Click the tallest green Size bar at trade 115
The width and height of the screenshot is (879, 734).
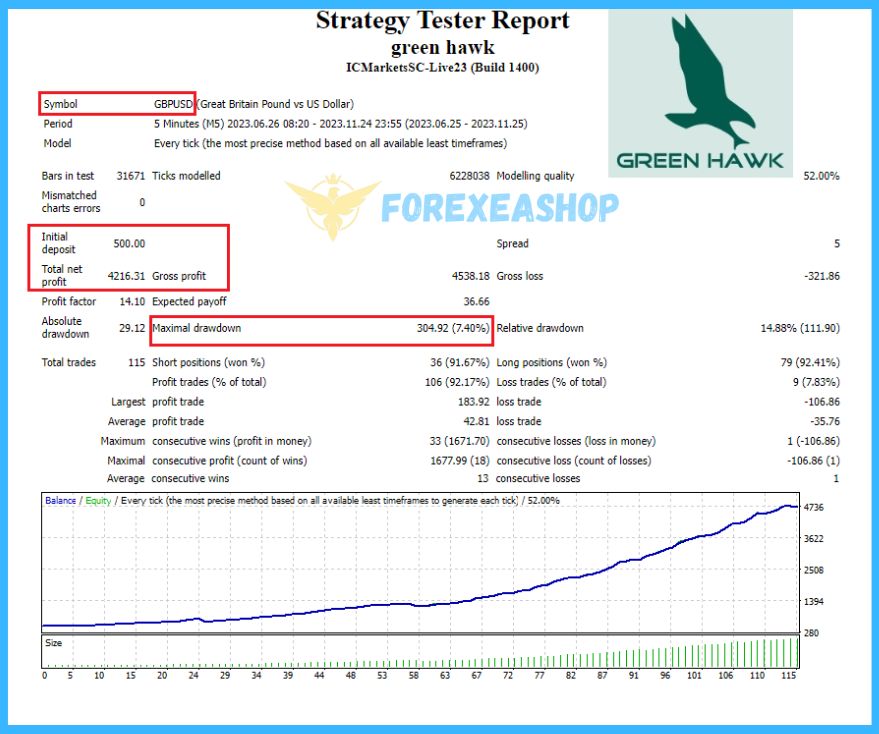(797, 652)
